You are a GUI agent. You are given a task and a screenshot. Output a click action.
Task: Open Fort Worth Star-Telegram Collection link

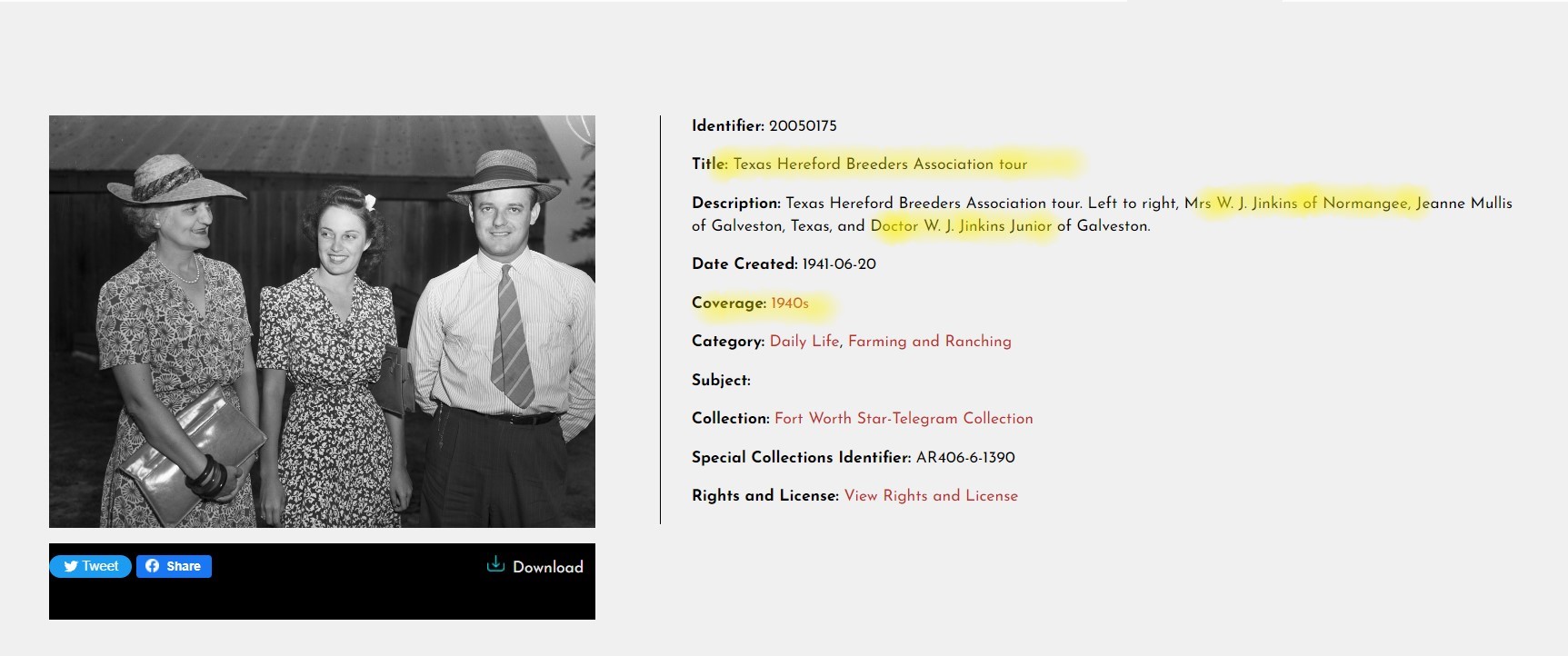(x=904, y=419)
